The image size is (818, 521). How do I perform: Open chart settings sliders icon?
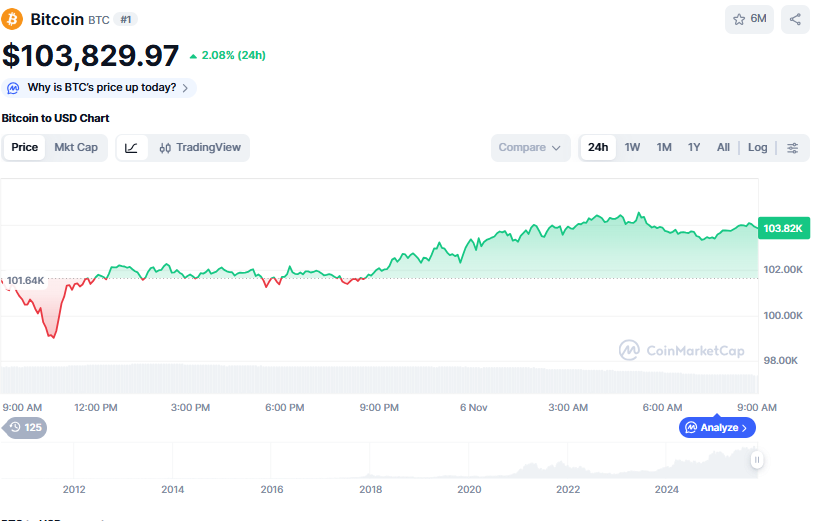point(793,148)
